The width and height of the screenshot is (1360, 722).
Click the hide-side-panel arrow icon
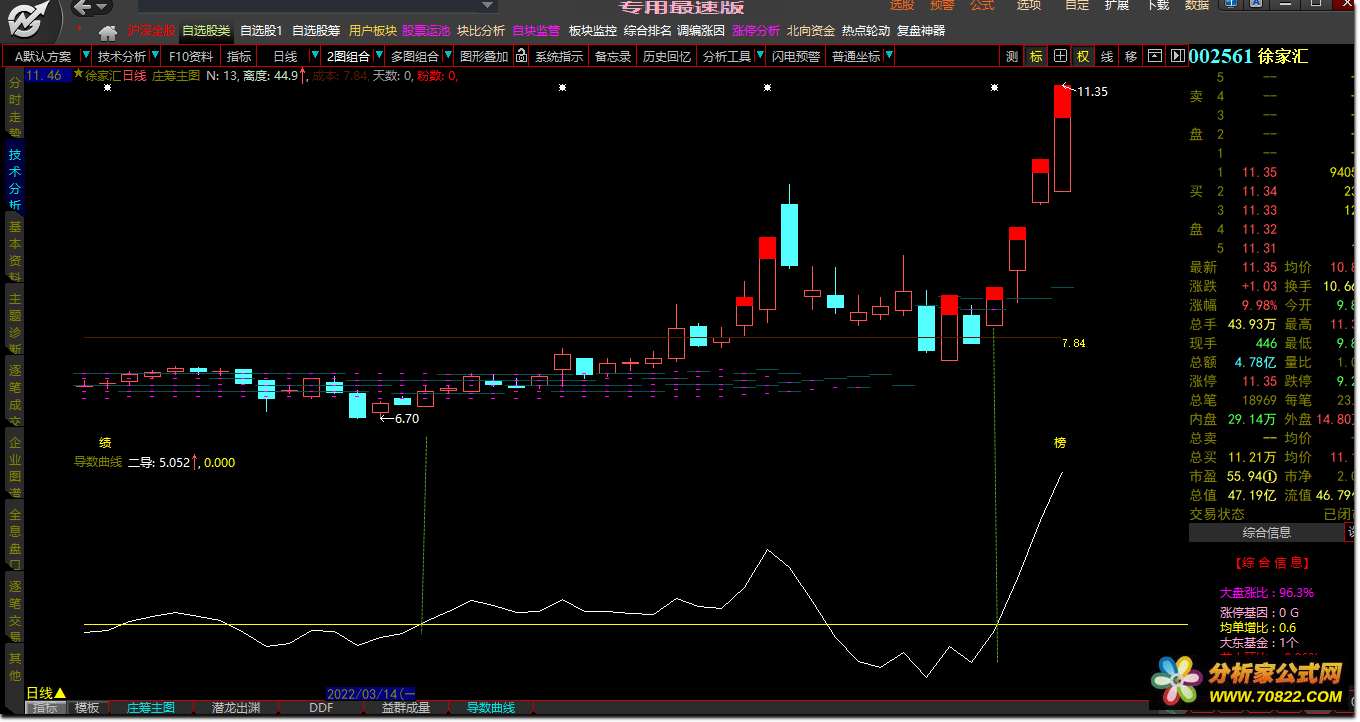pyautogui.click(x=1177, y=56)
